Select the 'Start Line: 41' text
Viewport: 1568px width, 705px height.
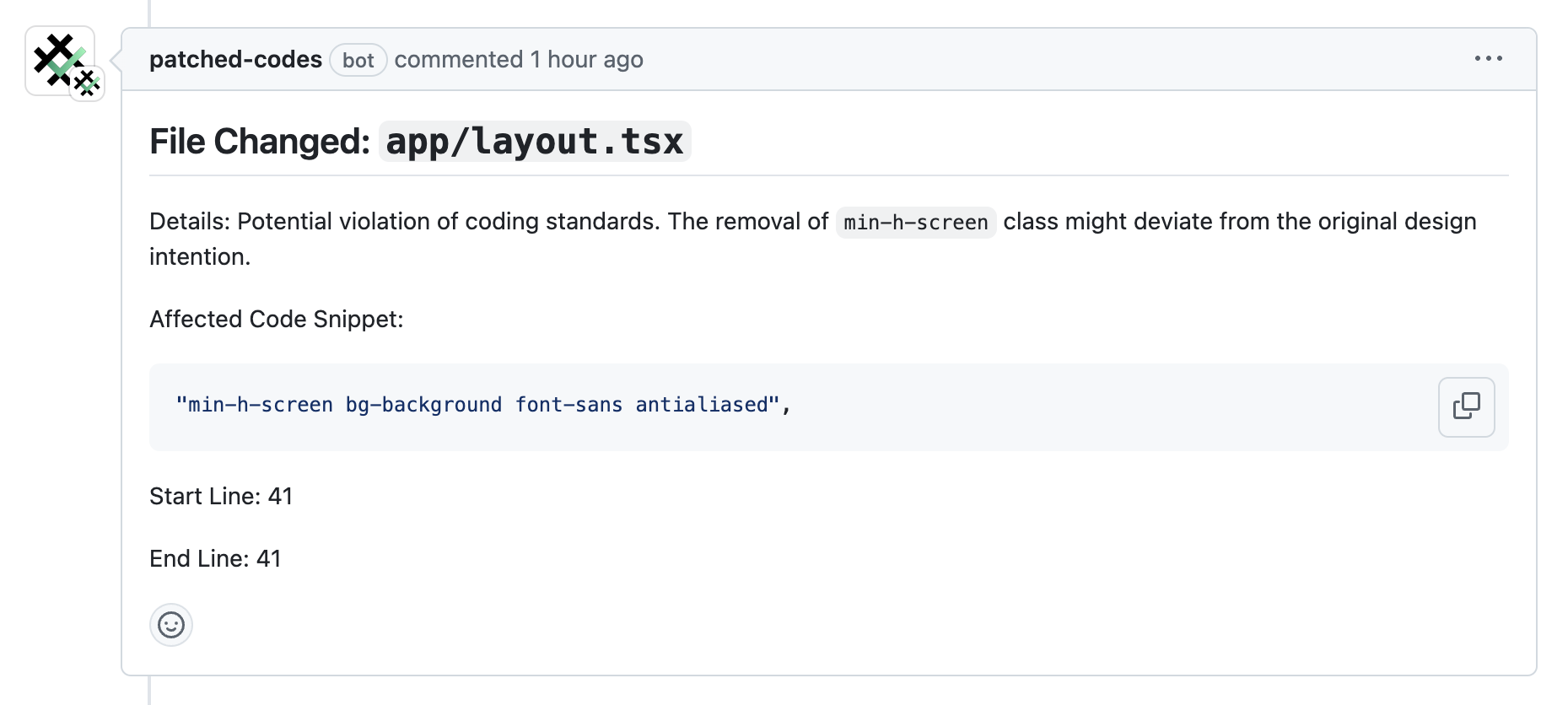point(221,496)
